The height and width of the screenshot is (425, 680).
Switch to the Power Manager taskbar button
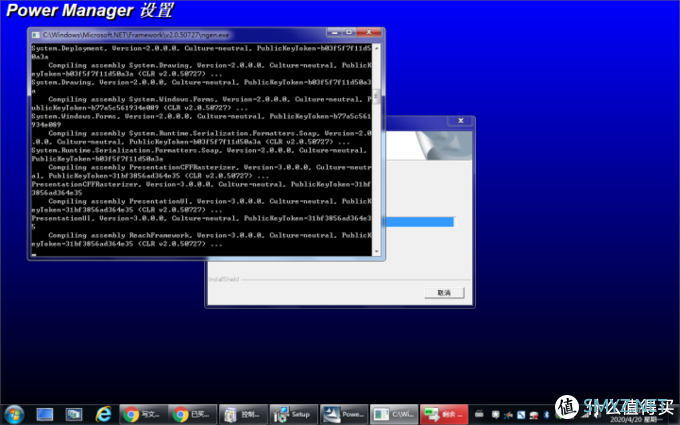344,415
